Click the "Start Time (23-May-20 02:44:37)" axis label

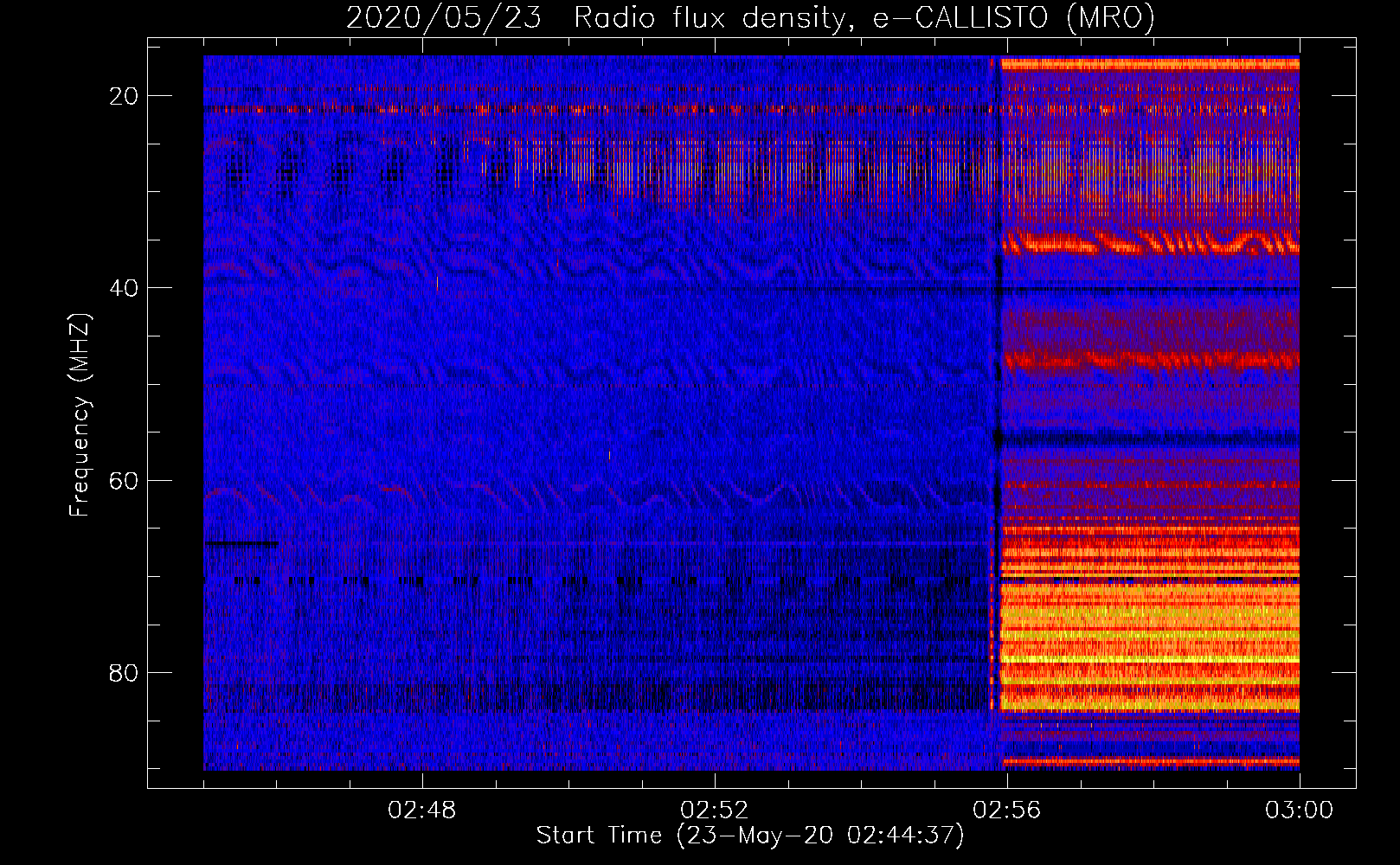click(750, 836)
